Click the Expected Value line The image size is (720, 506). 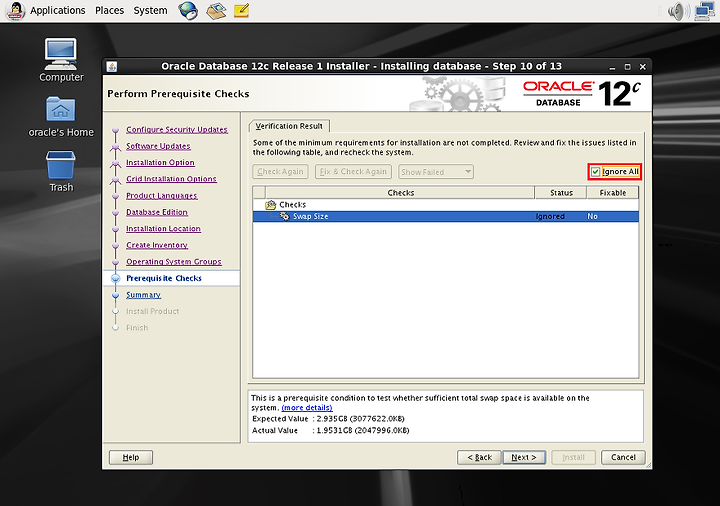click(x=328, y=419)
